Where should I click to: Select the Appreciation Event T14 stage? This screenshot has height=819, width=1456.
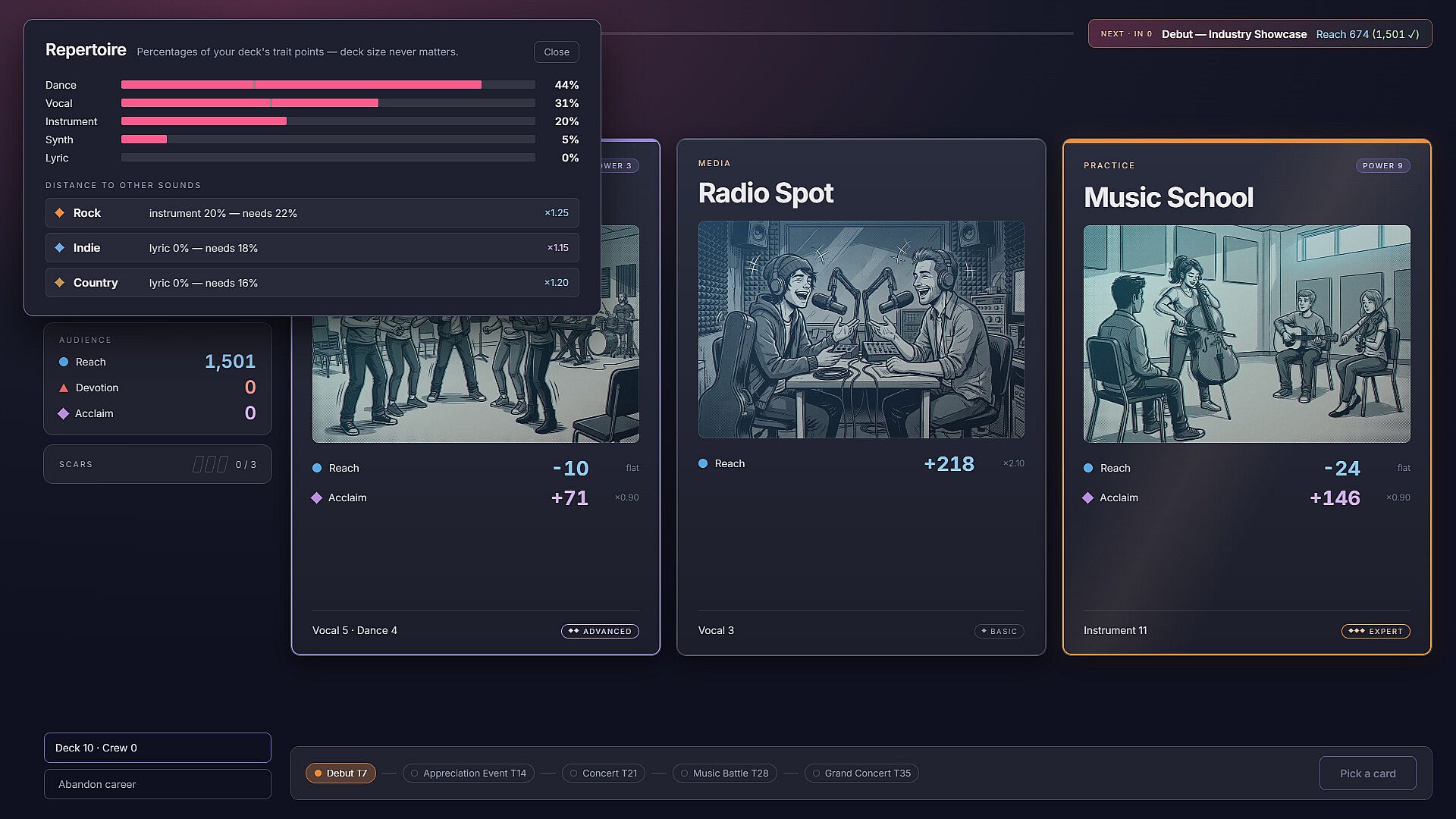coord(469,773)
